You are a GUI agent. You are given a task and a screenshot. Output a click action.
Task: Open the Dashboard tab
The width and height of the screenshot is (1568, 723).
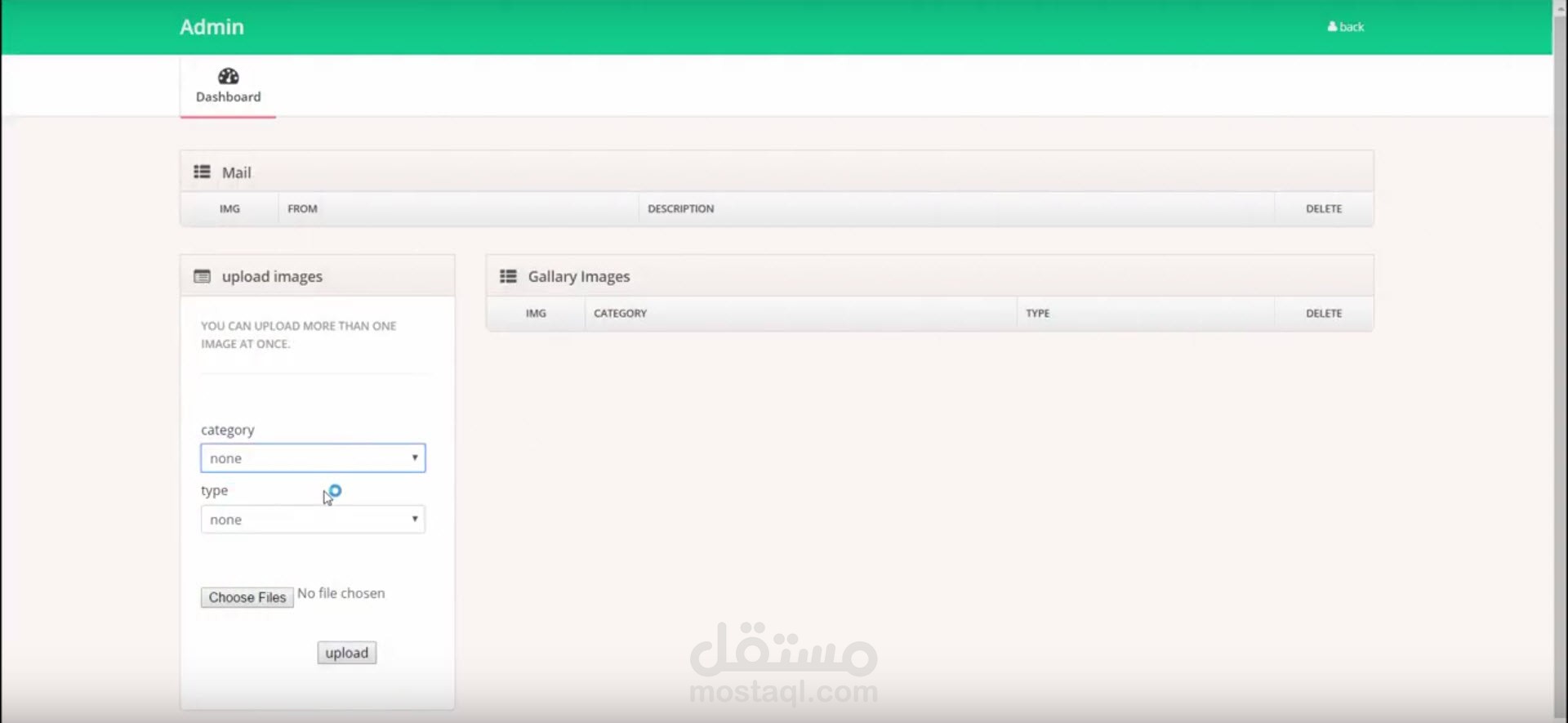coord(228,87)
